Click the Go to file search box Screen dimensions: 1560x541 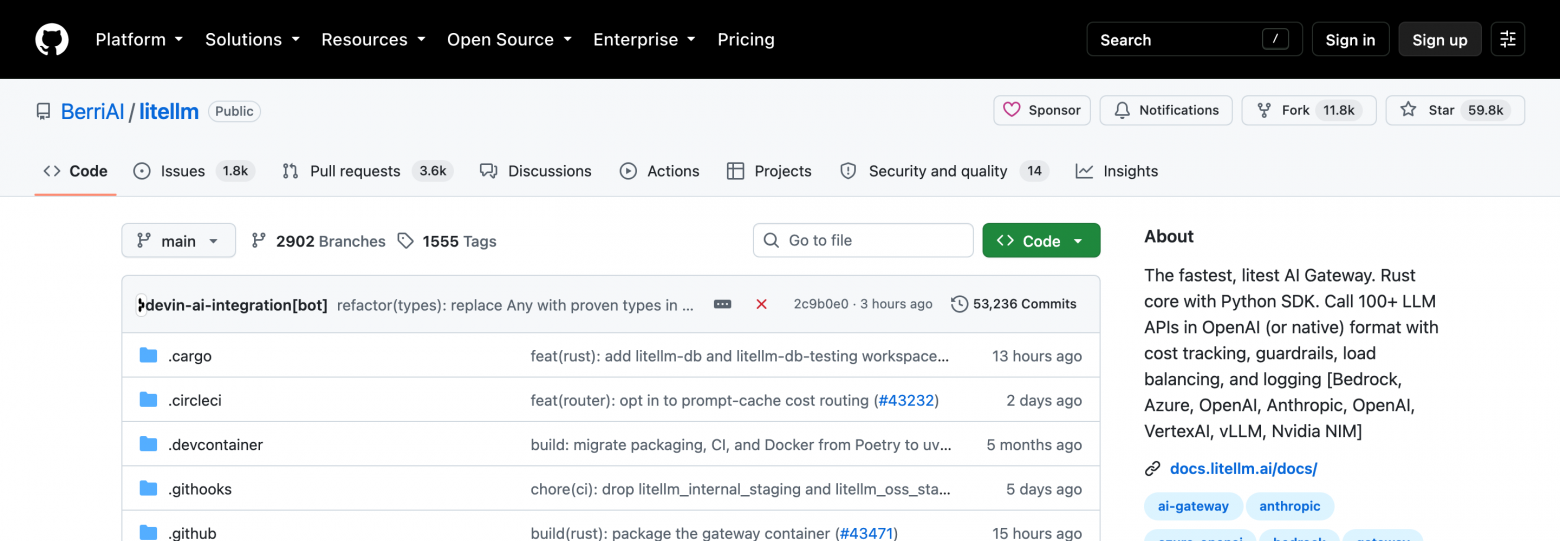point(863,240)
